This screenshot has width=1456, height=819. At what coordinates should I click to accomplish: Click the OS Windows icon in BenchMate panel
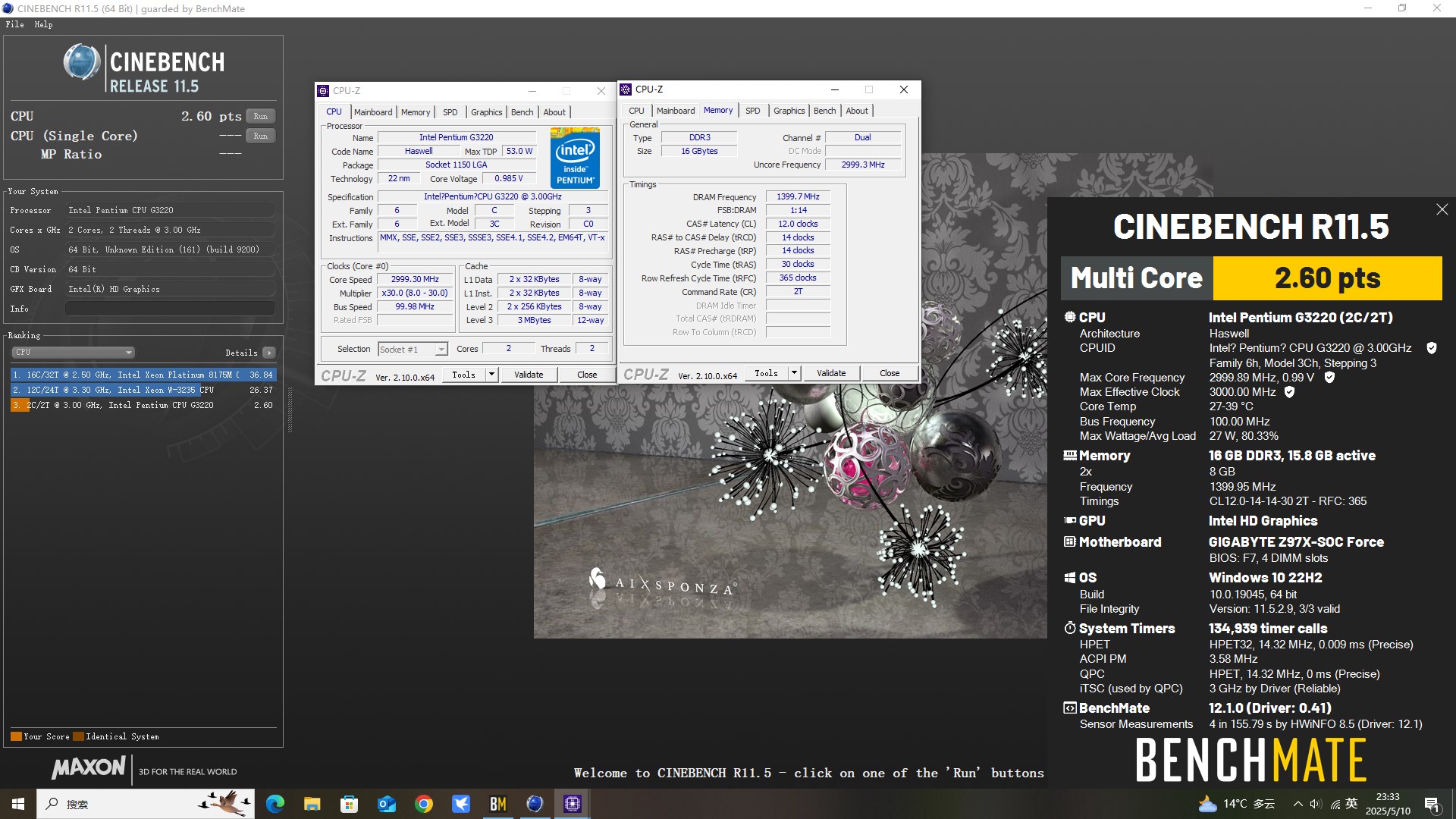click(x=1070, y=578)
